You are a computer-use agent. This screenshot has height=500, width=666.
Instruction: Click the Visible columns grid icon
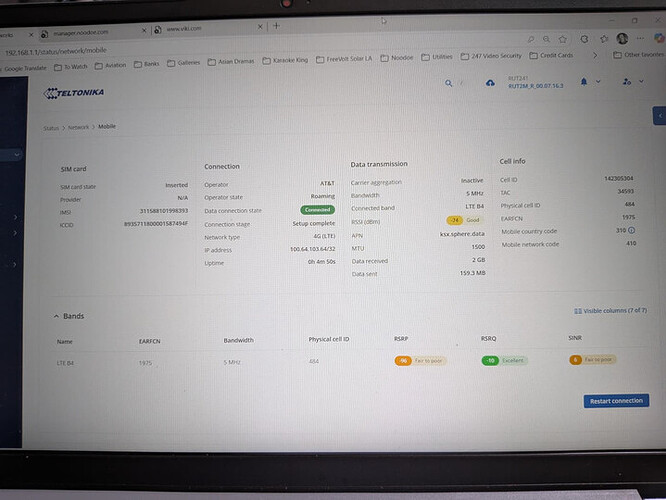click(579, 311)
